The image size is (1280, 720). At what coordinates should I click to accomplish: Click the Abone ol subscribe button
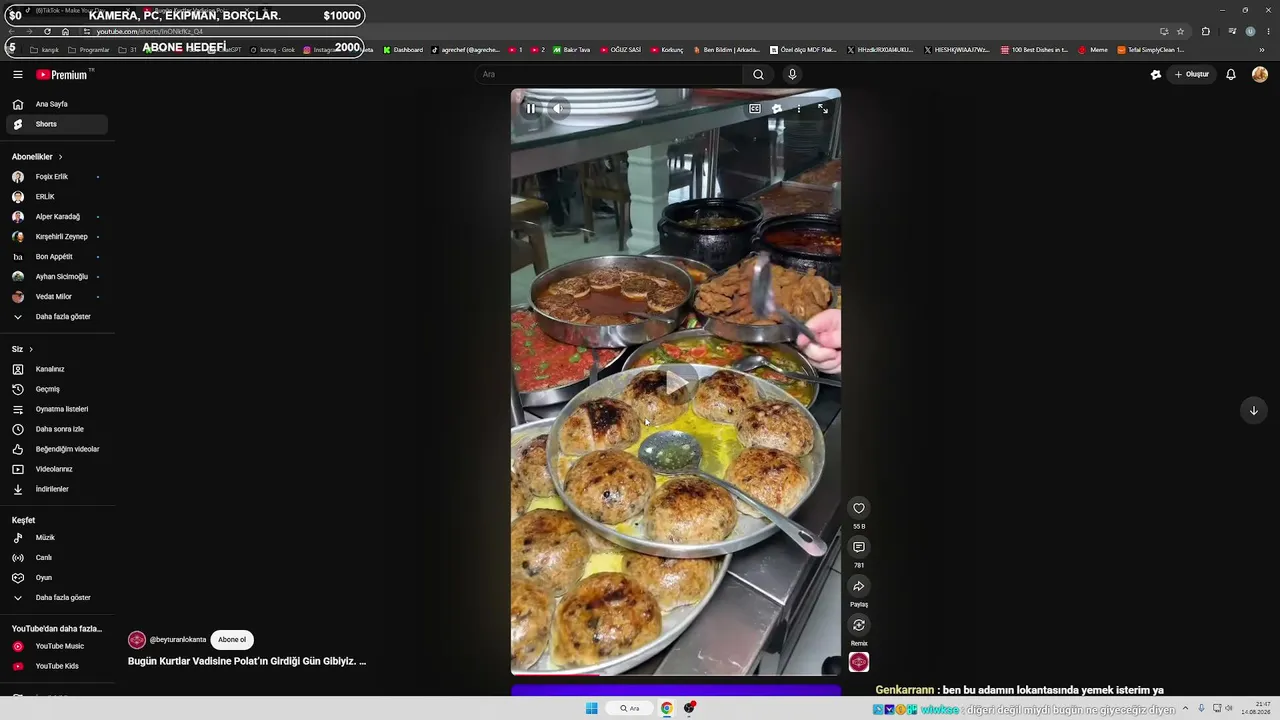coord(232,640)
